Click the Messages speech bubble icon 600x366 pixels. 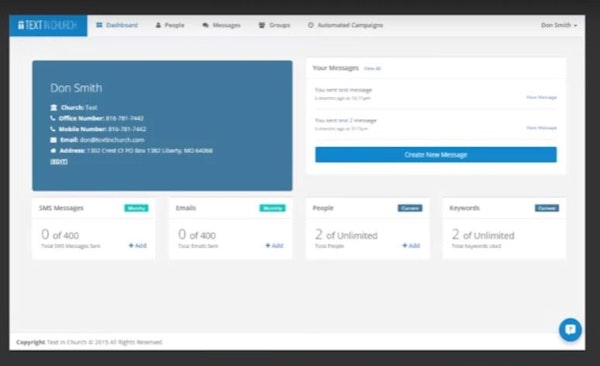(205, 25)
